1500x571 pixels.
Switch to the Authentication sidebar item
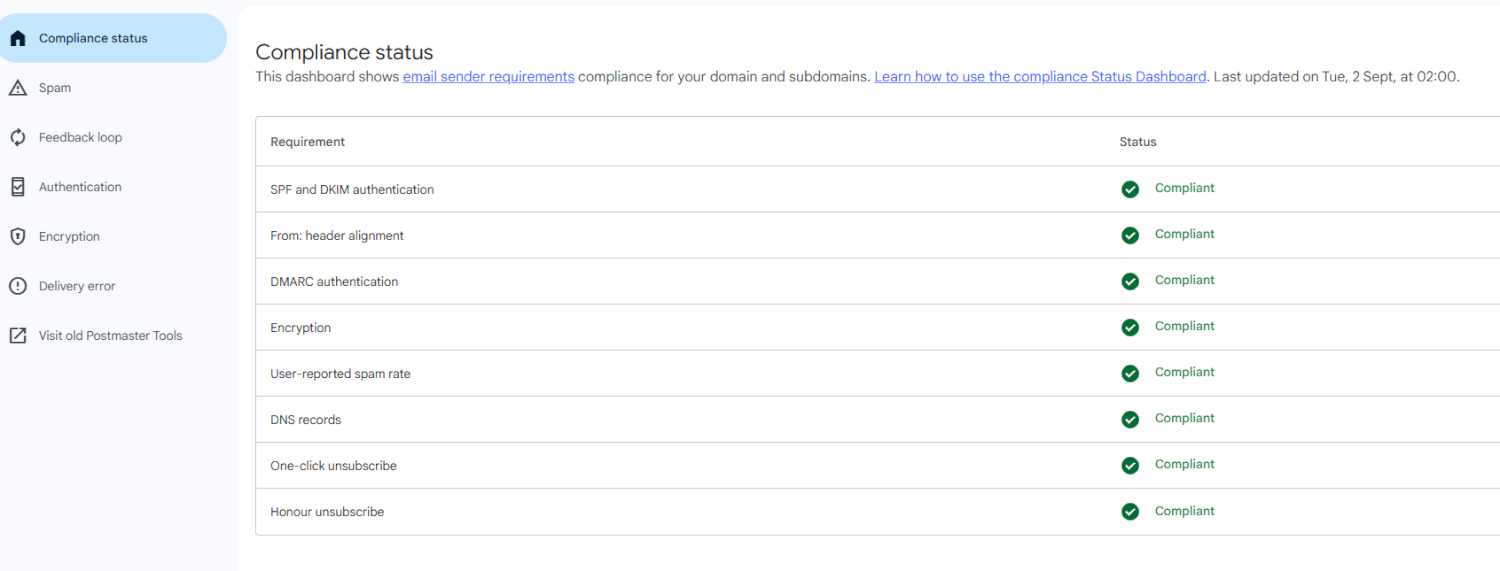(x=80, y=187)
